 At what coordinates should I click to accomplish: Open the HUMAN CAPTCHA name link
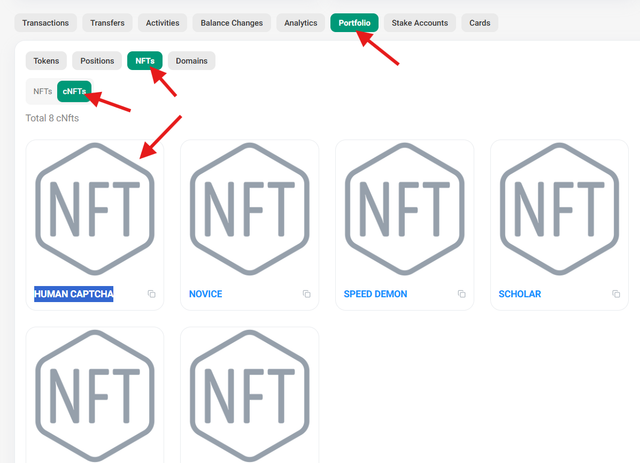pyautogui.click(x=74, y=294)
